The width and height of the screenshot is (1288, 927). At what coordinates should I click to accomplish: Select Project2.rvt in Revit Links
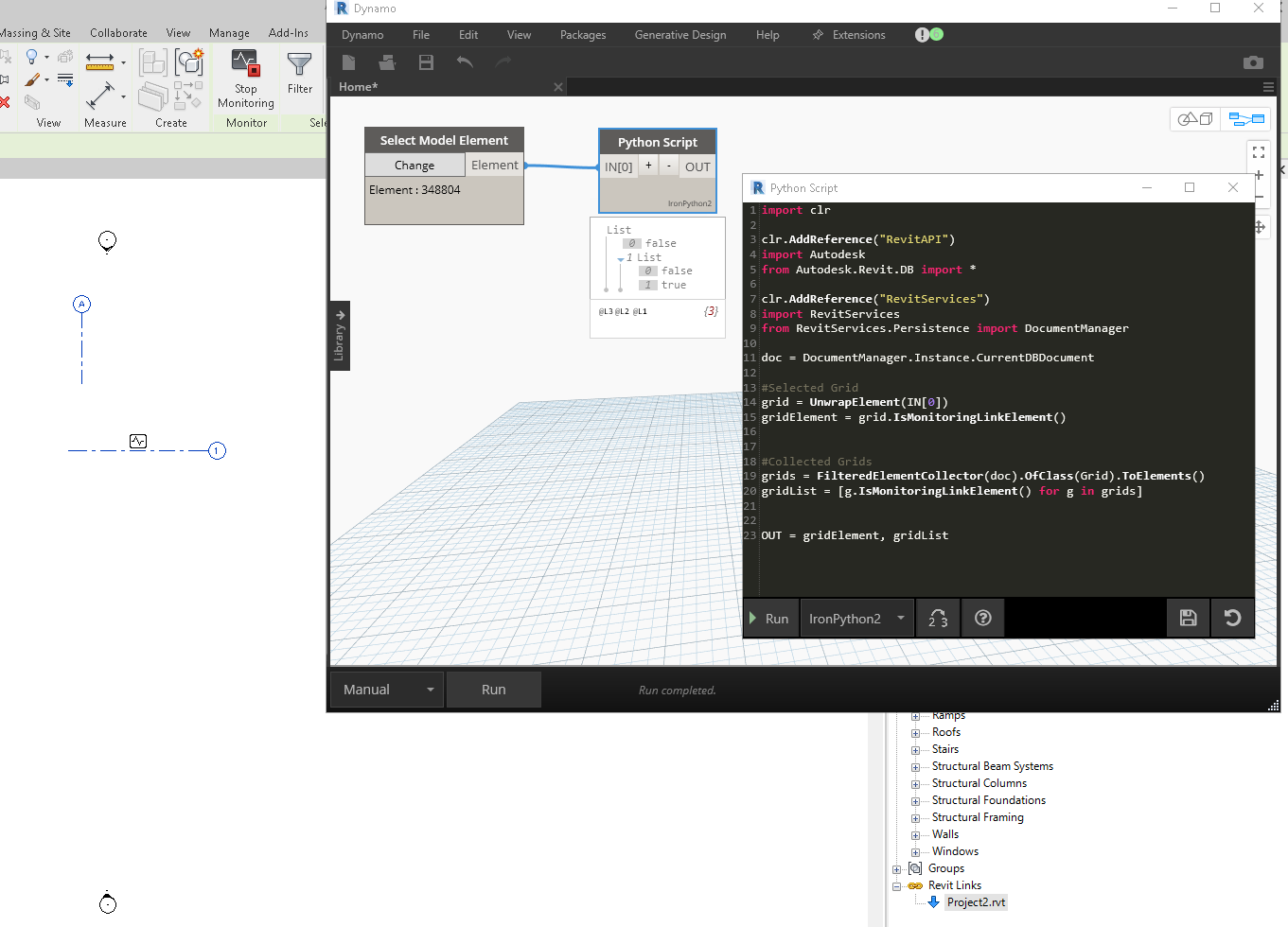977,902
